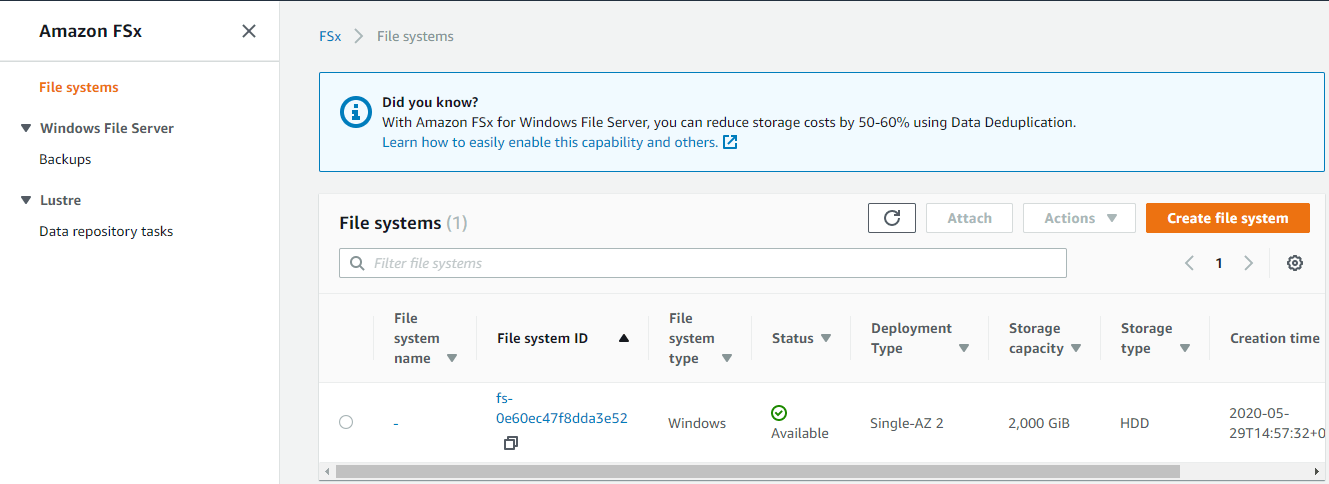Click the HDD storage type cell
Screen dimensions: 1329x484
1135,423
